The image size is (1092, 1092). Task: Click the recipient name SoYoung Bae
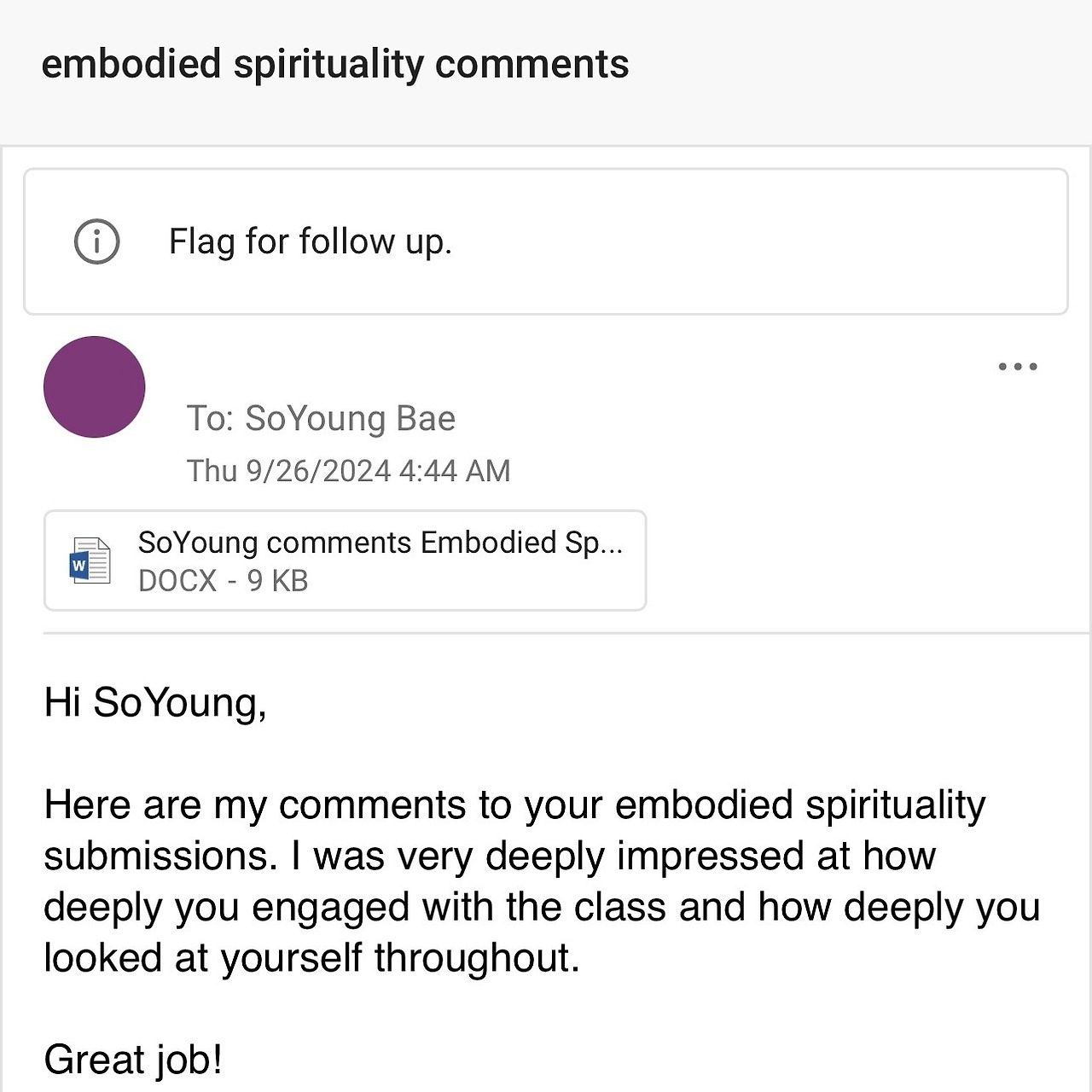[x=350, y=418]
